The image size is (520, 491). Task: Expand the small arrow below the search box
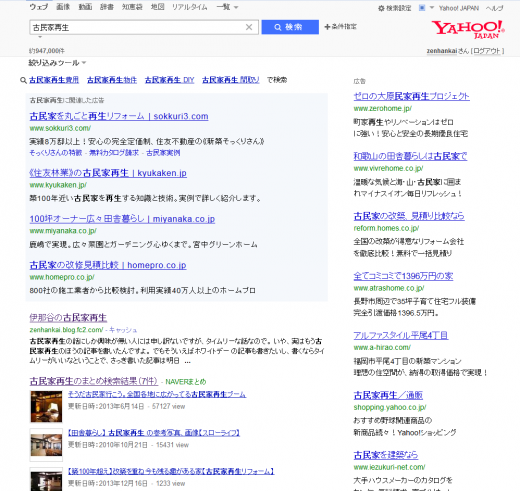pyautogui.click(x=40, y=37)
